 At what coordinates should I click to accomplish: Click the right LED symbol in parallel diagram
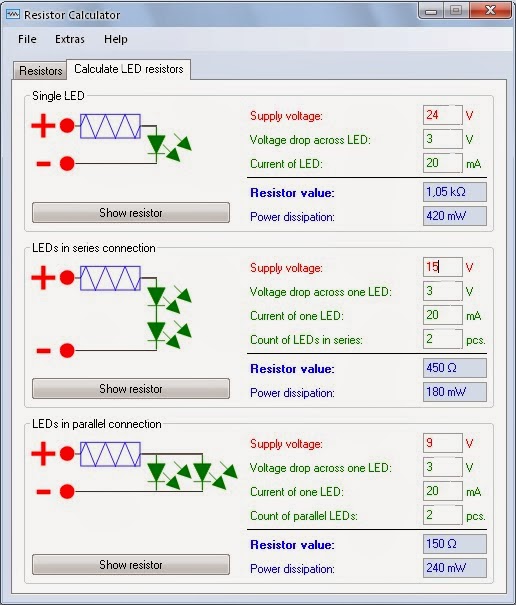click(x=202, y=472)
